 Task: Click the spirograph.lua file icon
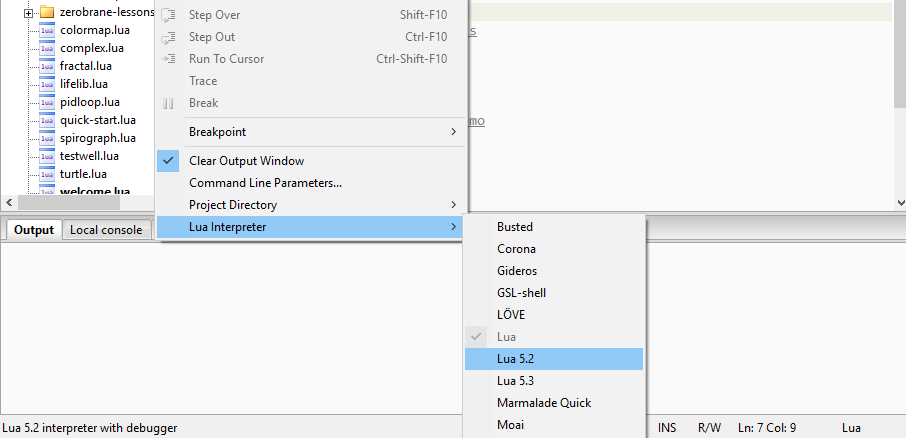47,138
